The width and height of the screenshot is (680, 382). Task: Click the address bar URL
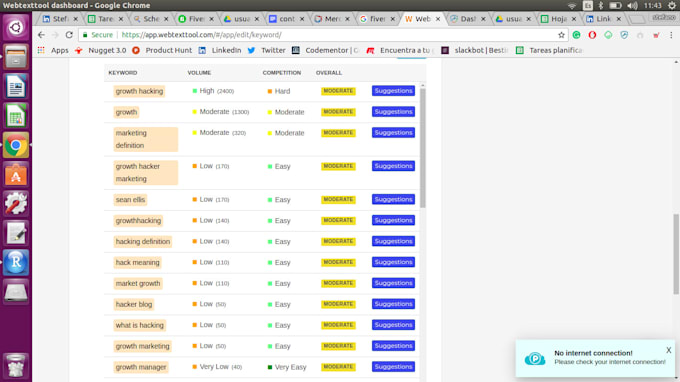[x=201, y=35]
